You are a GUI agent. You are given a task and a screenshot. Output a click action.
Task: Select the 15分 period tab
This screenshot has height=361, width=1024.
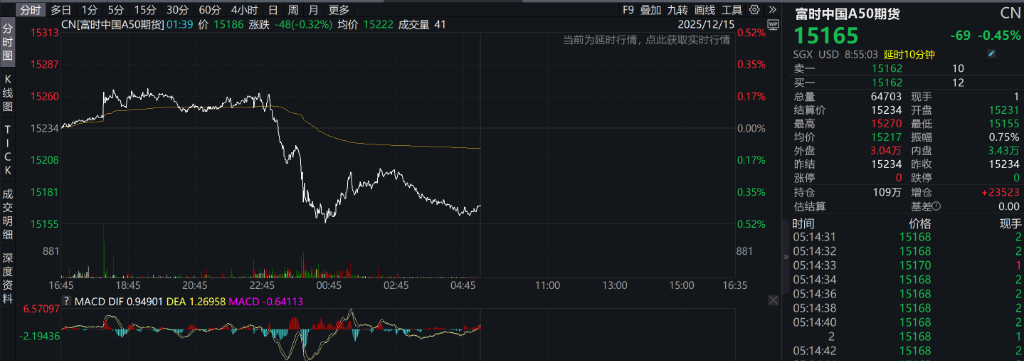(x=144, y=10)
